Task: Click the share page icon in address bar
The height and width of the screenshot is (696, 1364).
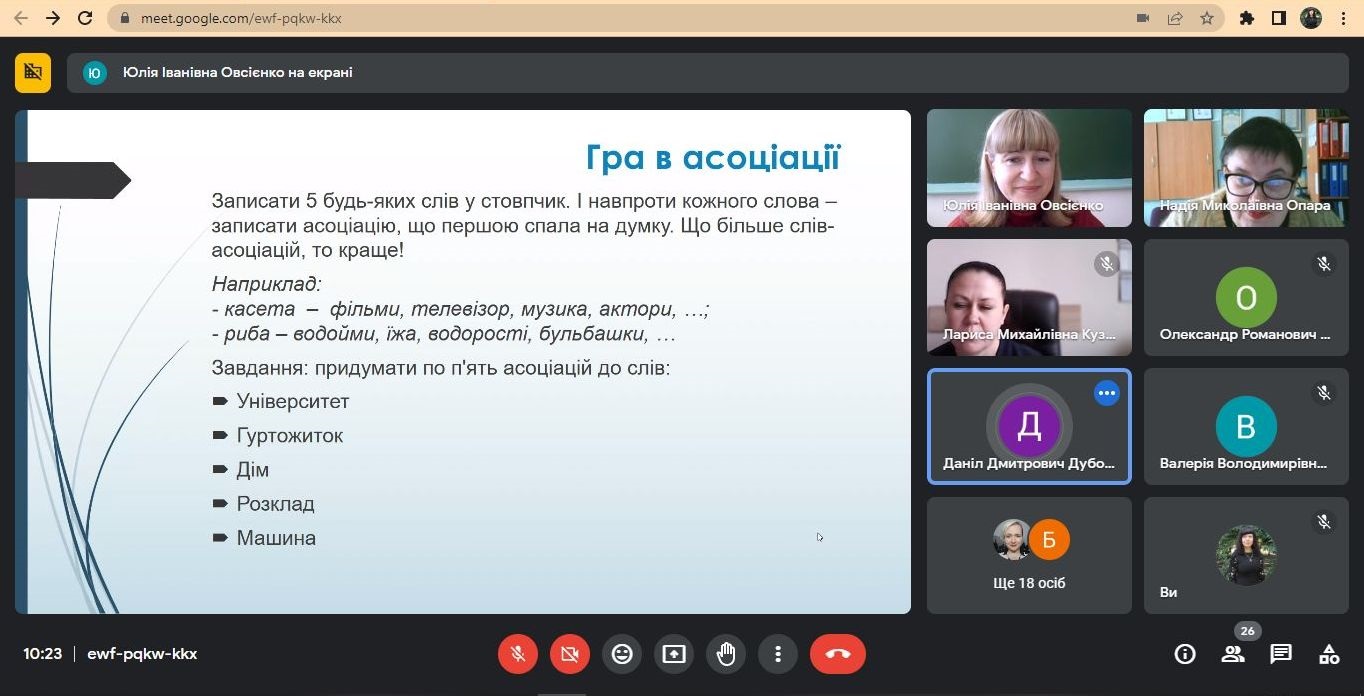Action: [1175, 18]
